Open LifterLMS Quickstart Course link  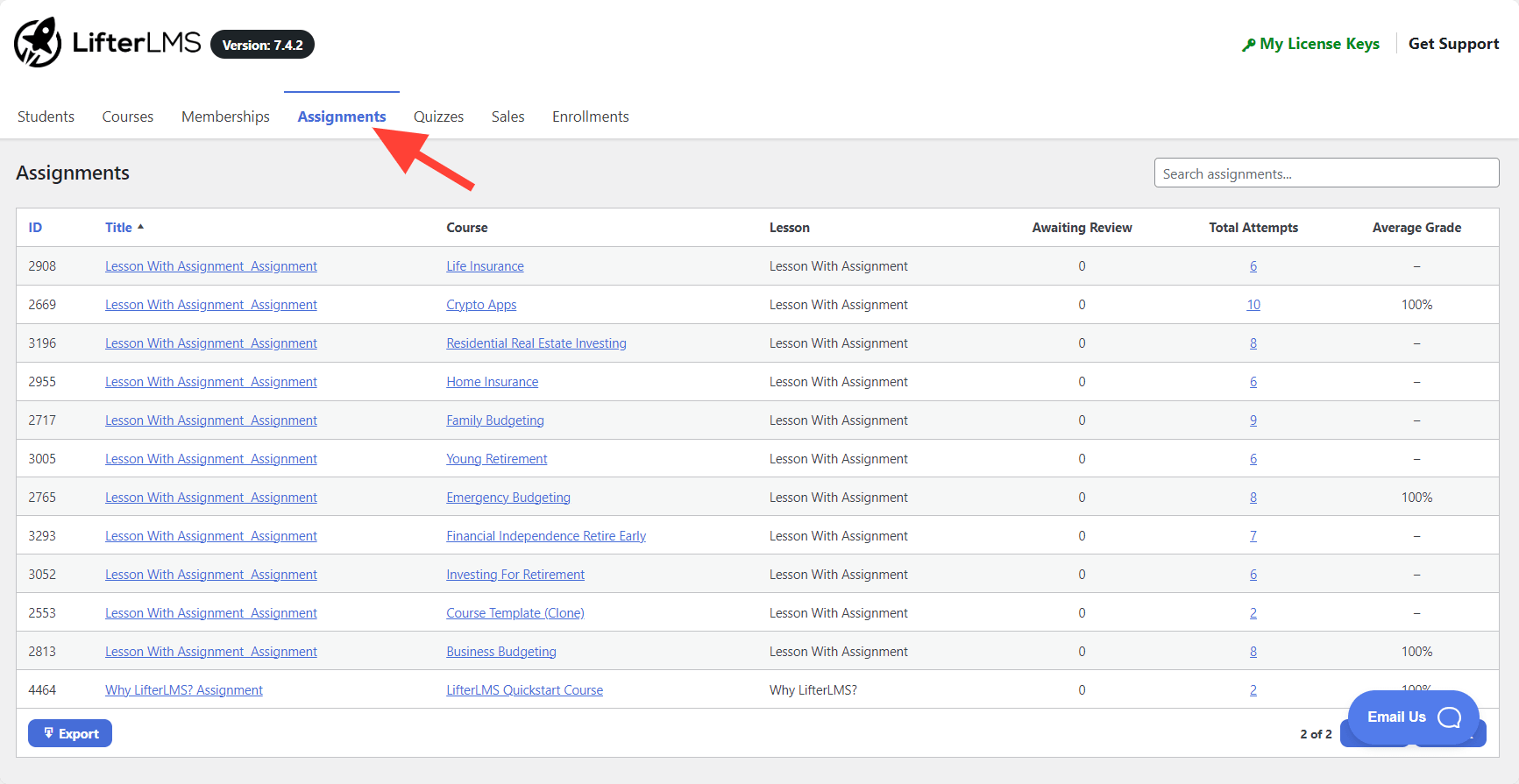point(524,690)
